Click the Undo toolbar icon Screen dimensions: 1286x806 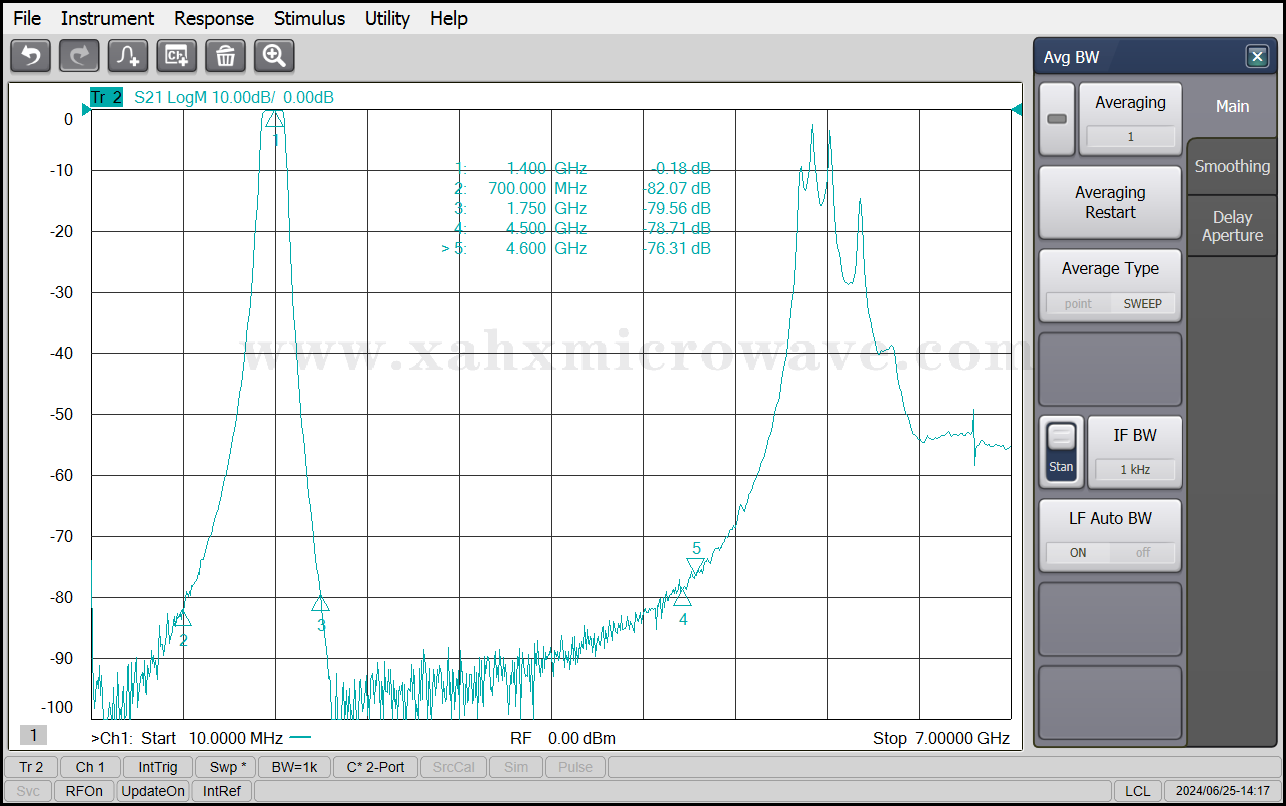tap(30, 56)
